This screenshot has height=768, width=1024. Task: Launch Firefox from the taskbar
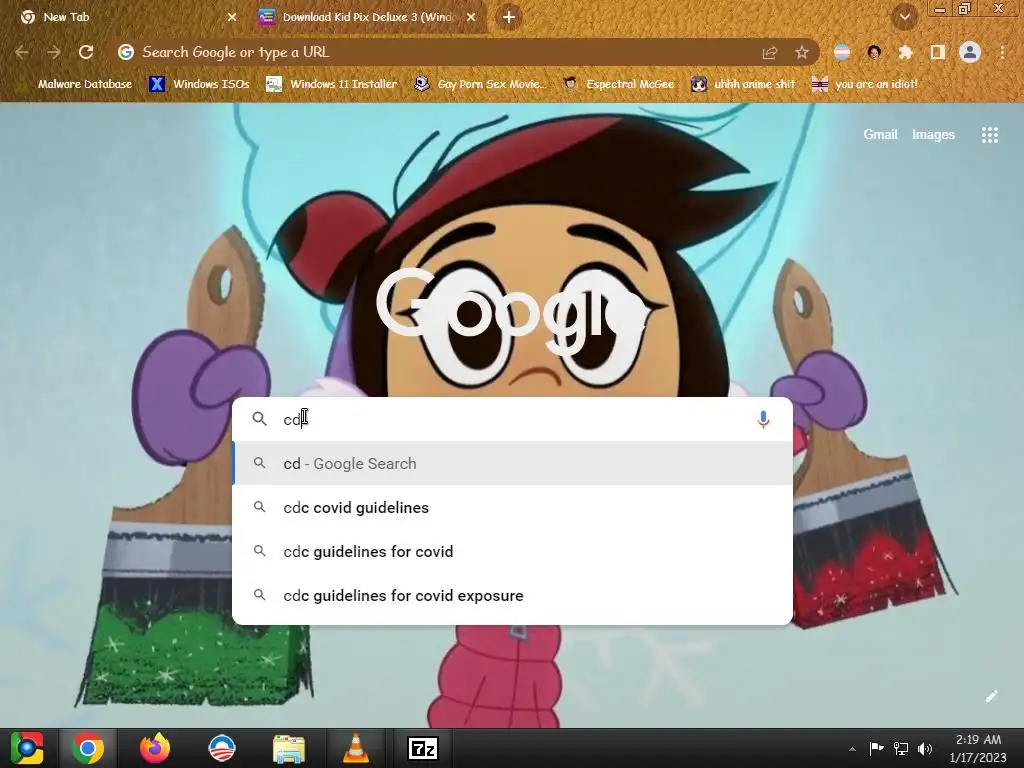pos(155,748)
